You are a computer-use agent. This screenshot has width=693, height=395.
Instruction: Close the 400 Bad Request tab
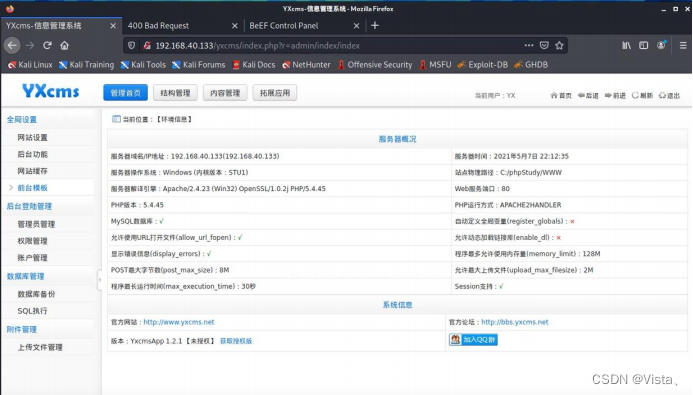coord(235,26)
